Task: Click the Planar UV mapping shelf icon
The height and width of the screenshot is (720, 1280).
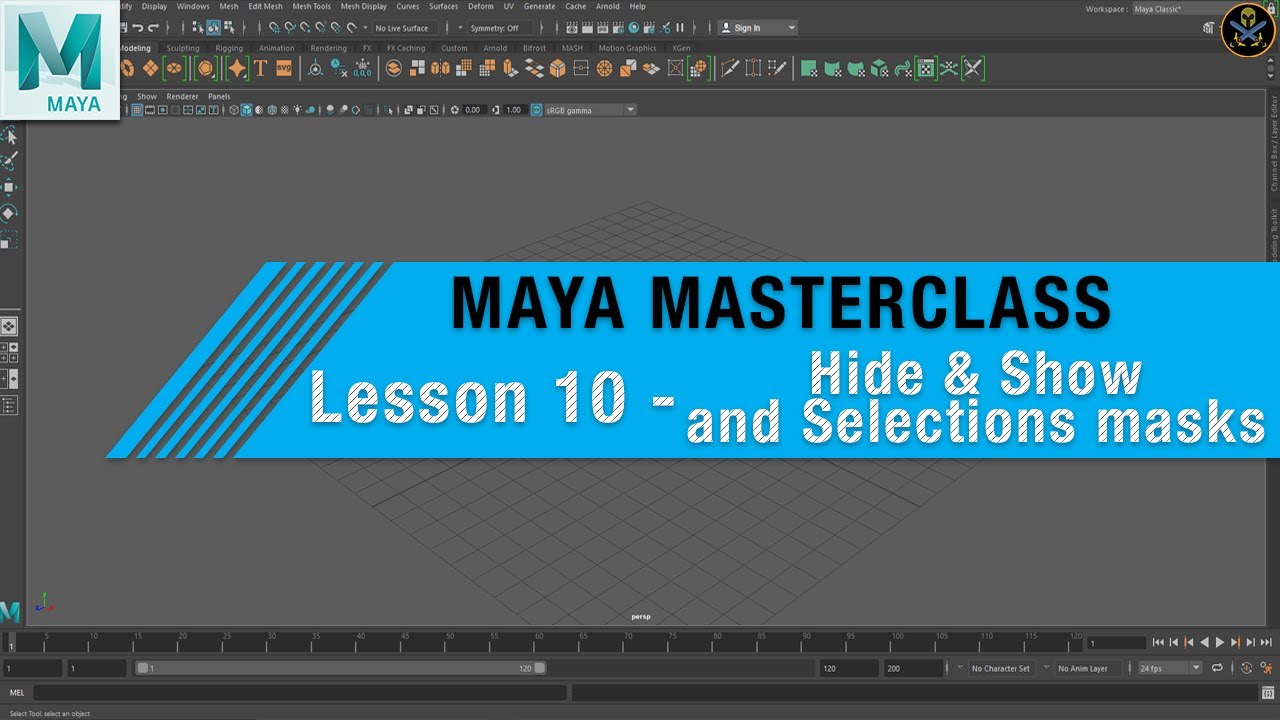Action: [809, 68]
